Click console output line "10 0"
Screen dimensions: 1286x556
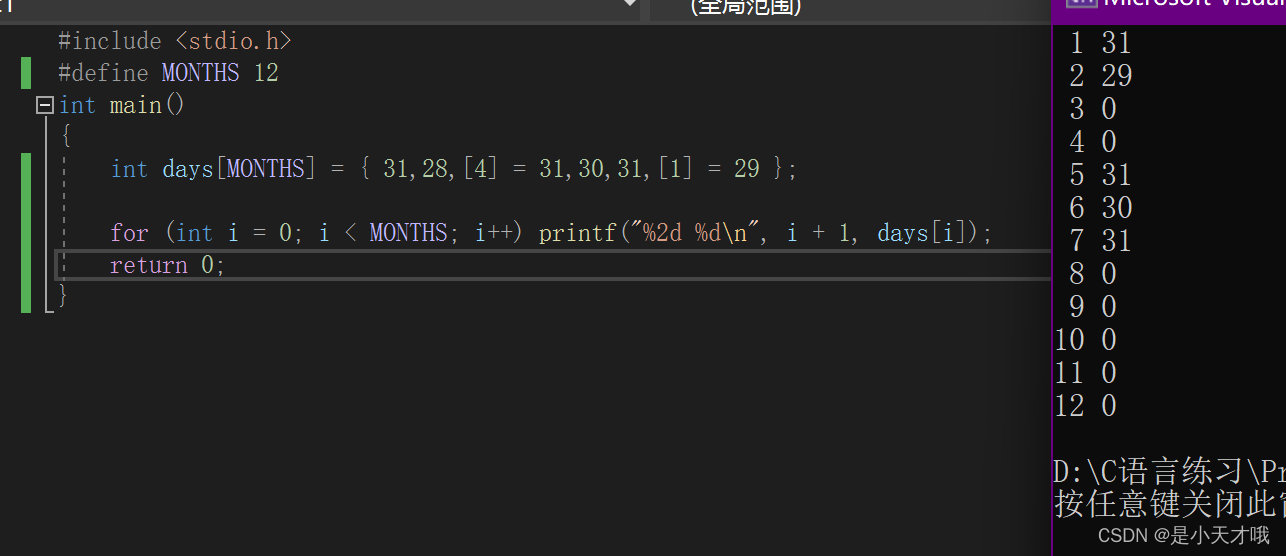(1086, 340)
